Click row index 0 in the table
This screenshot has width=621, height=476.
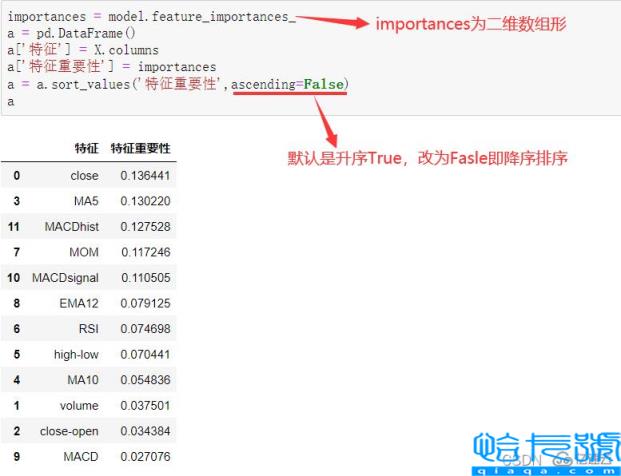16,175
